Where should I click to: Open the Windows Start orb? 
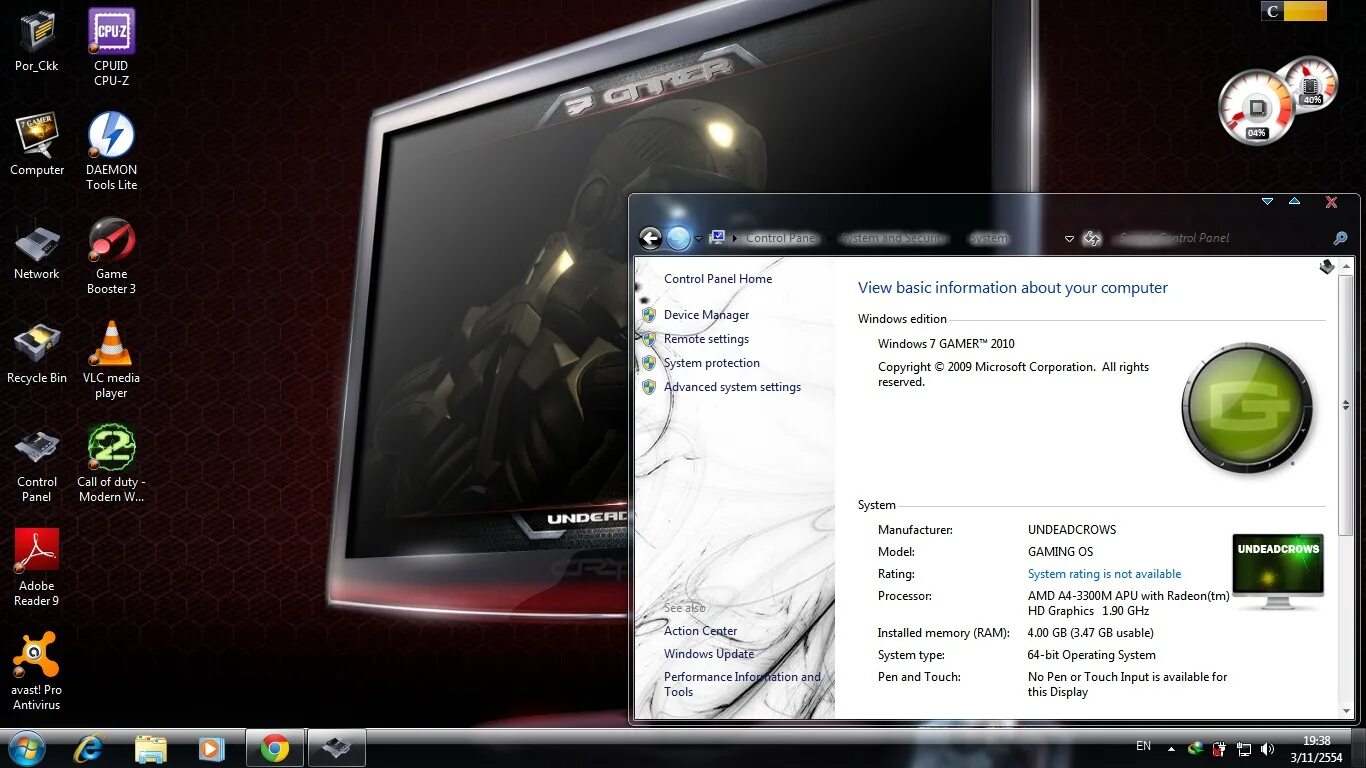click(25, 748)
